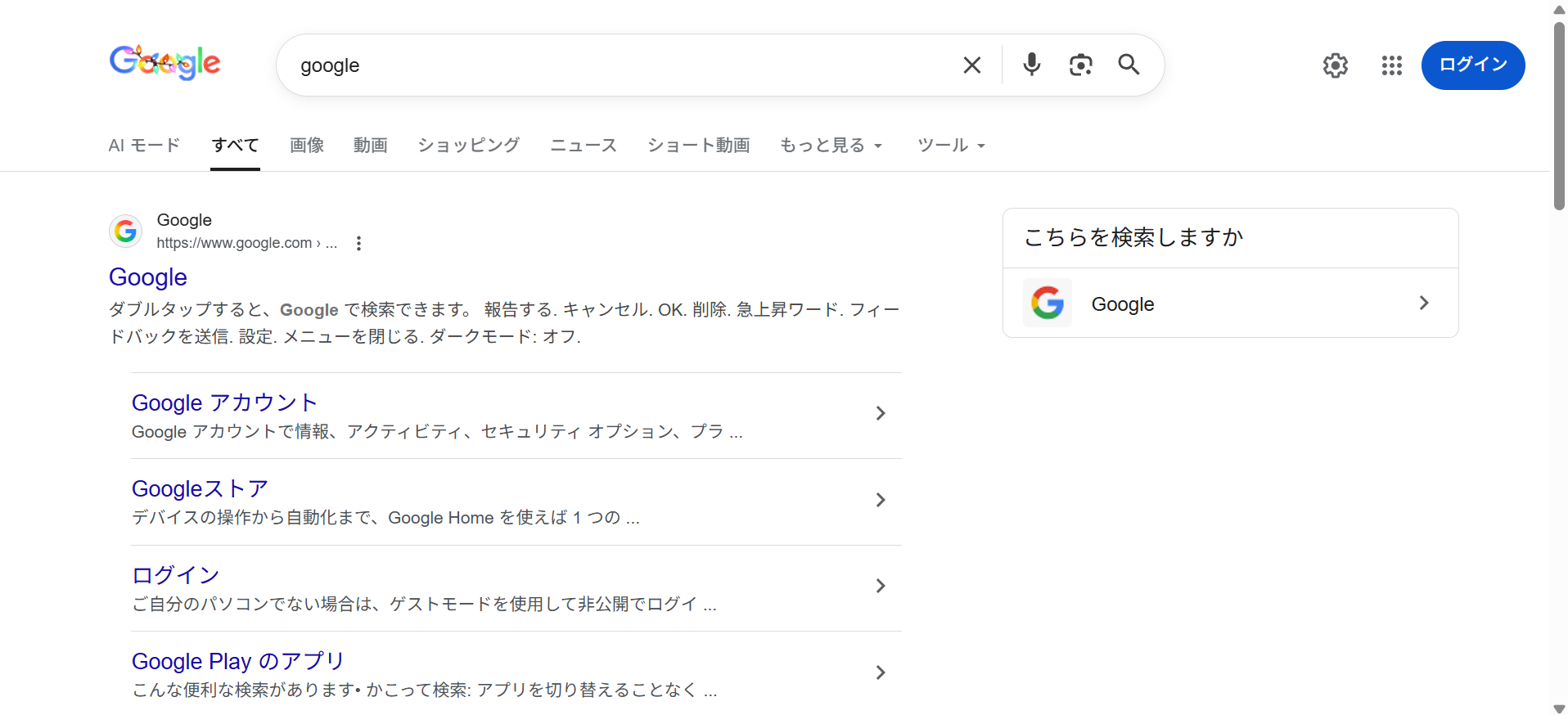This screenshot has height=715, width=1568.
Task: Click chevron next to Google アカウント
Action: click(880, 414)
